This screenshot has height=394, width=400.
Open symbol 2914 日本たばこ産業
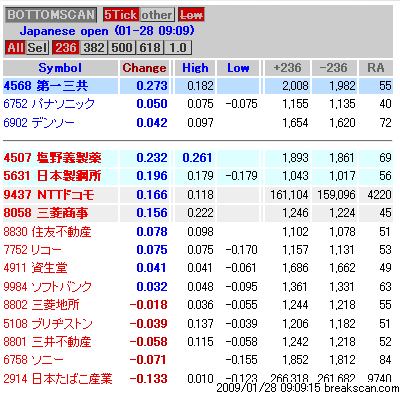coord(58,379)
